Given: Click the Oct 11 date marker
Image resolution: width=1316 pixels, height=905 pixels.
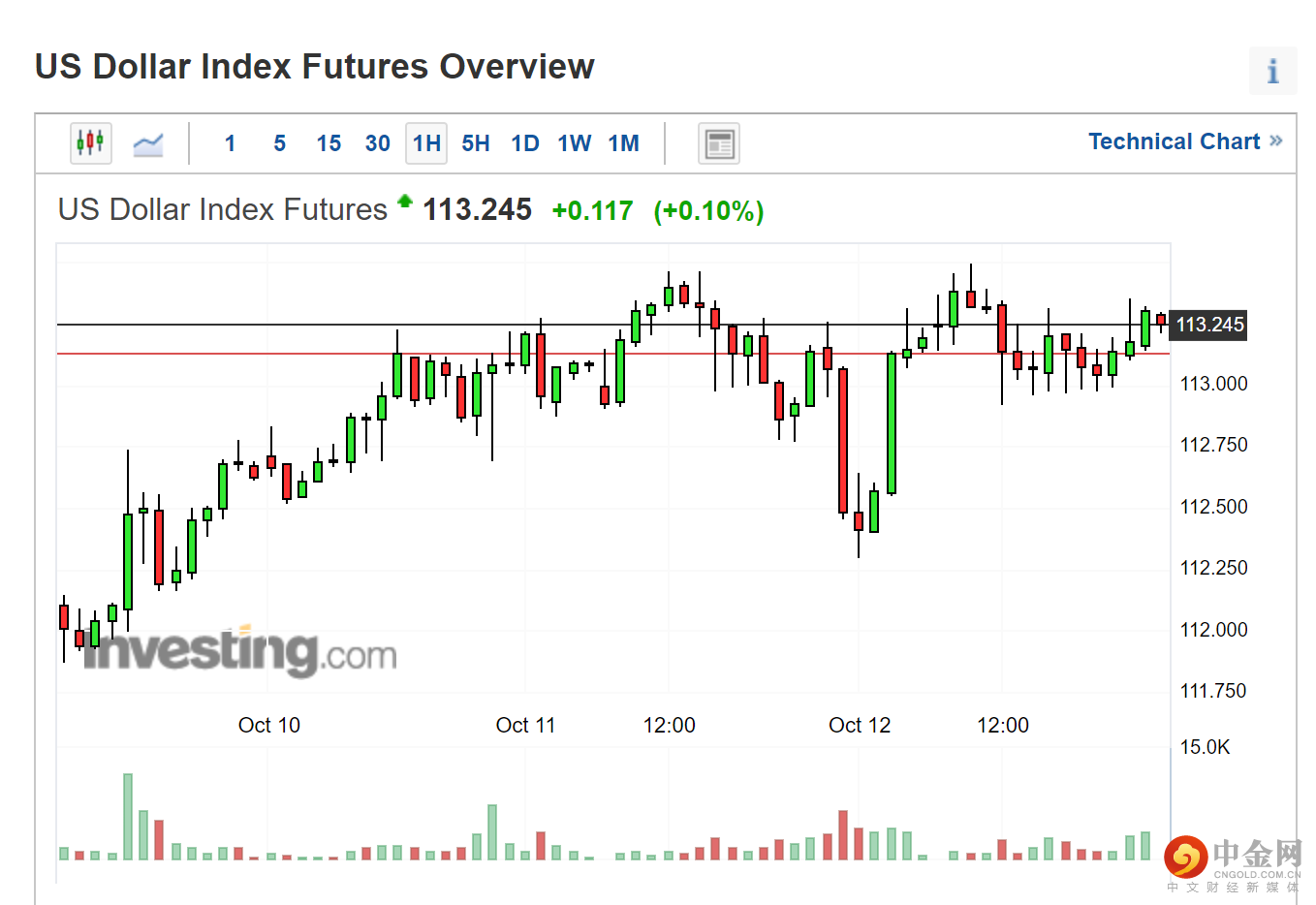Looking at the screenshot, I should point(525,725).
